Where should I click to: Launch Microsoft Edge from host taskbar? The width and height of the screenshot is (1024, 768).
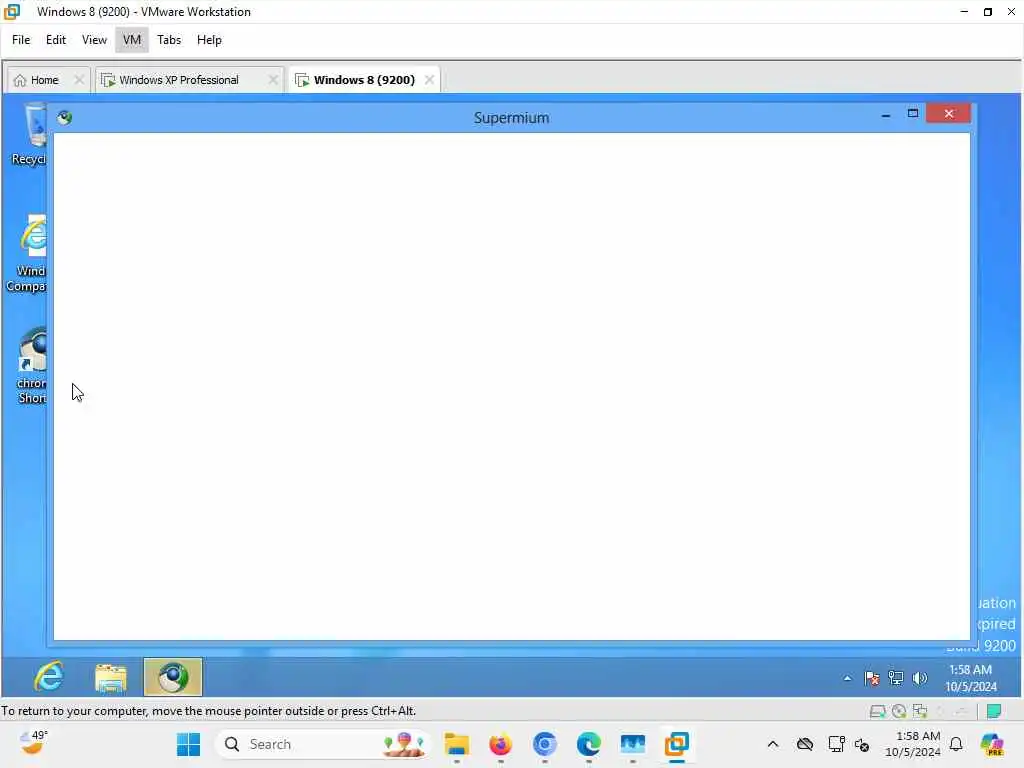pyautogui.click(x=588, y=744)
